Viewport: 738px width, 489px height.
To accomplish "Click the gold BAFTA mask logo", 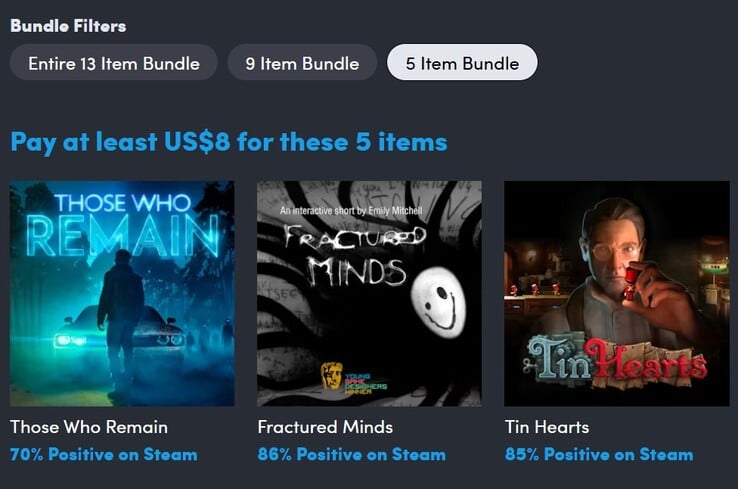I will pyautogui.click(x=331, y=376).
